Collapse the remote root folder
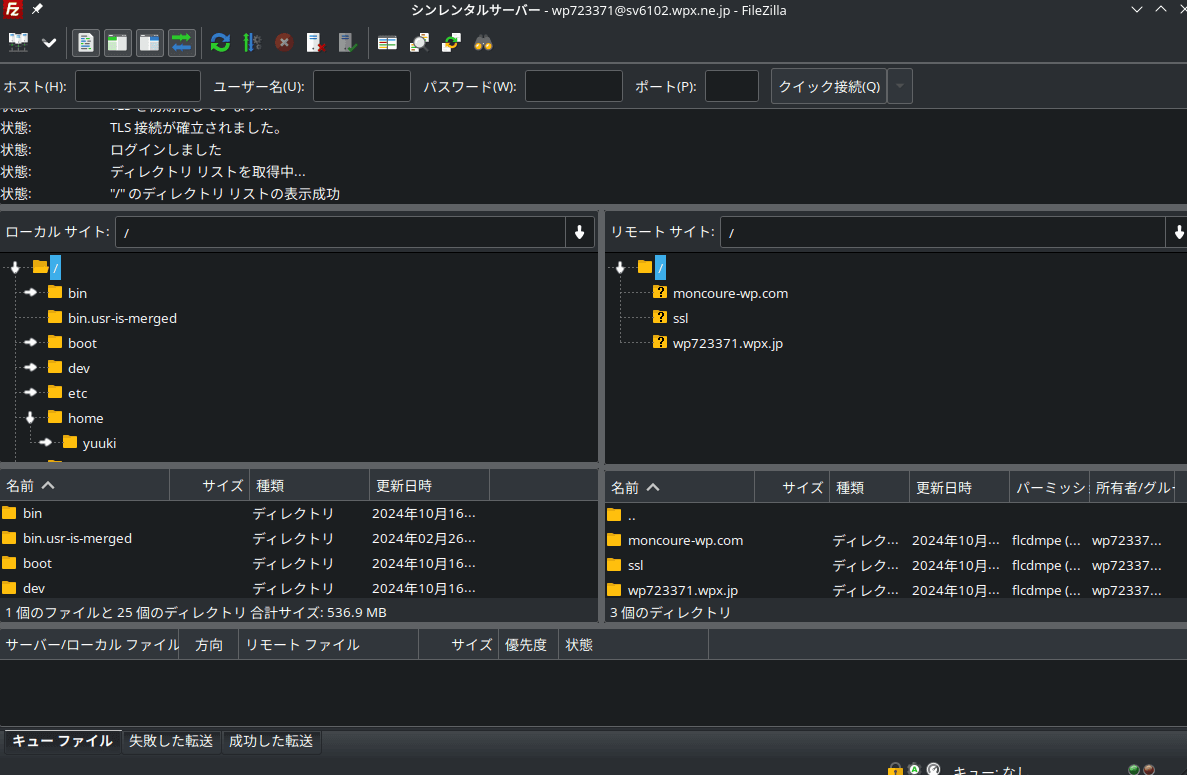Image resolution: width=1187 pixels, height=775 pixels. tap(620, 267)
